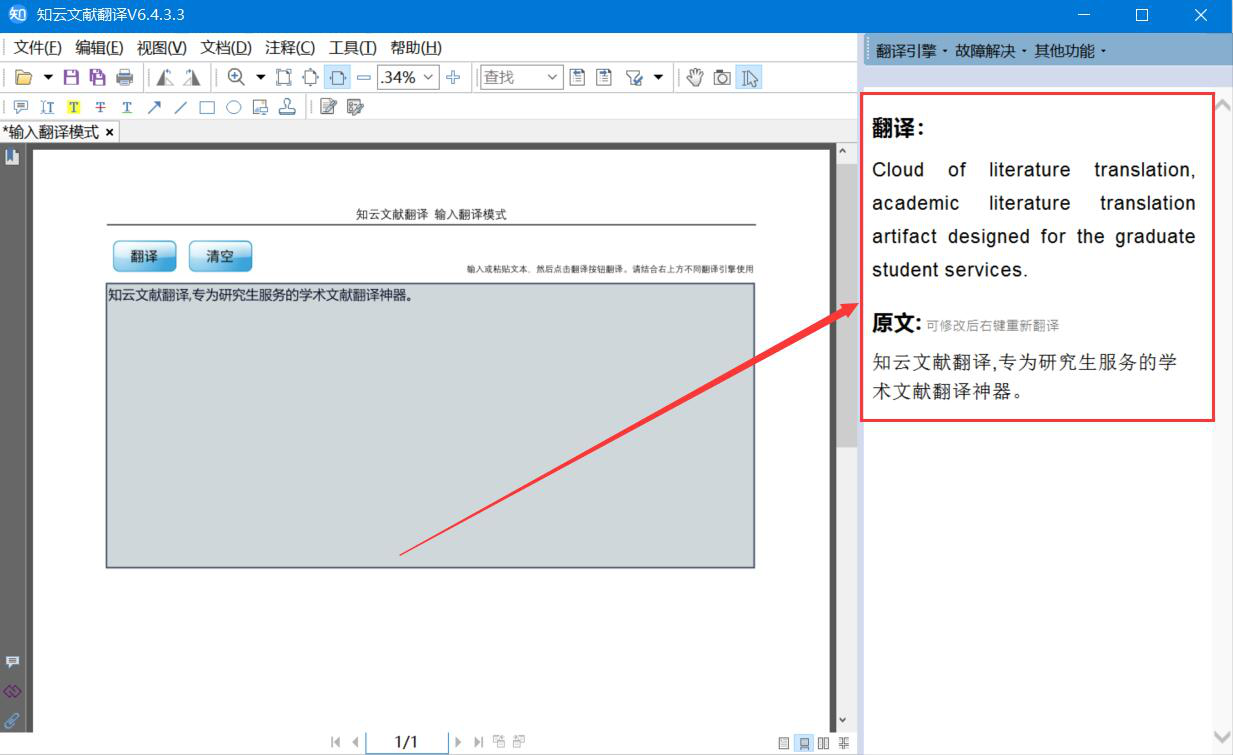Open the 文档(D) menu
This screenshot has width=1233, height=755.
click(226, 48)
